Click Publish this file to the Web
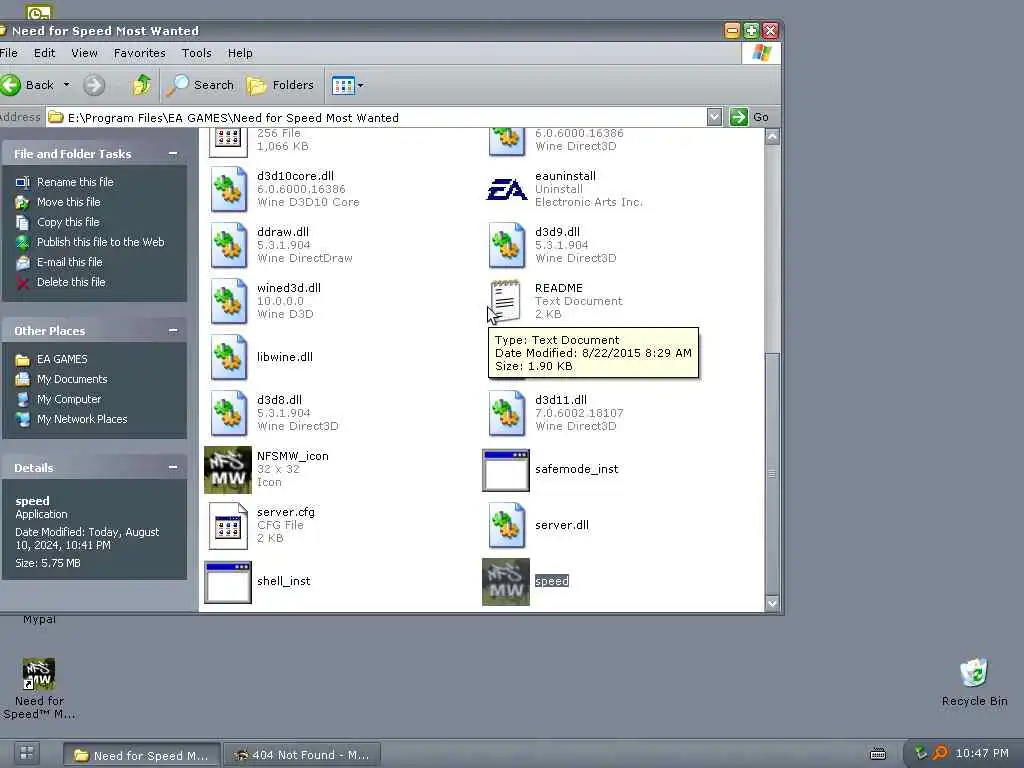The width and height of the screenshot is (1024, 768). coord(101,242)
